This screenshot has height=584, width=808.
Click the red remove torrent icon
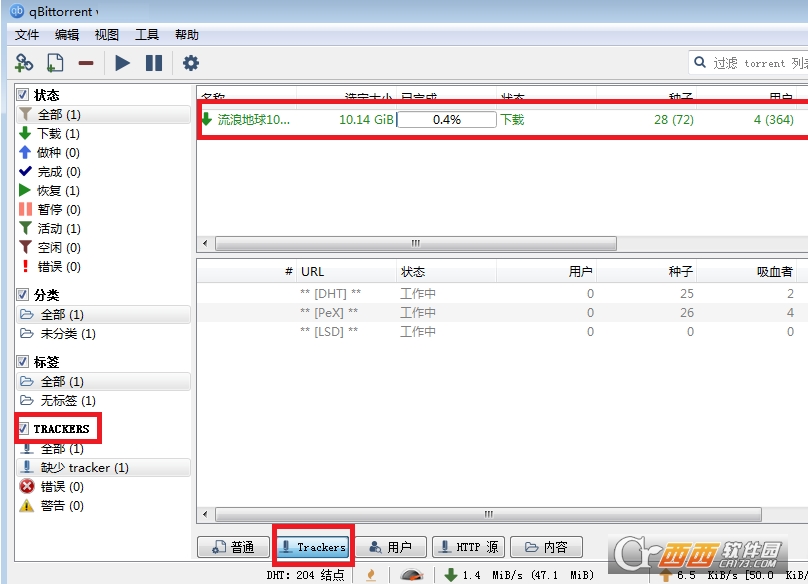click(86, 63)
